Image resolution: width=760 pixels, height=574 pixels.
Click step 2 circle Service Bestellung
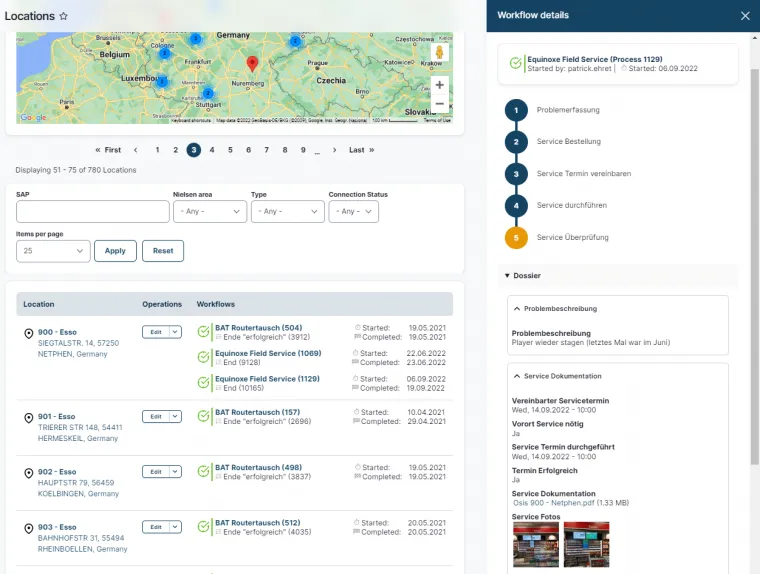coord(516,142)
